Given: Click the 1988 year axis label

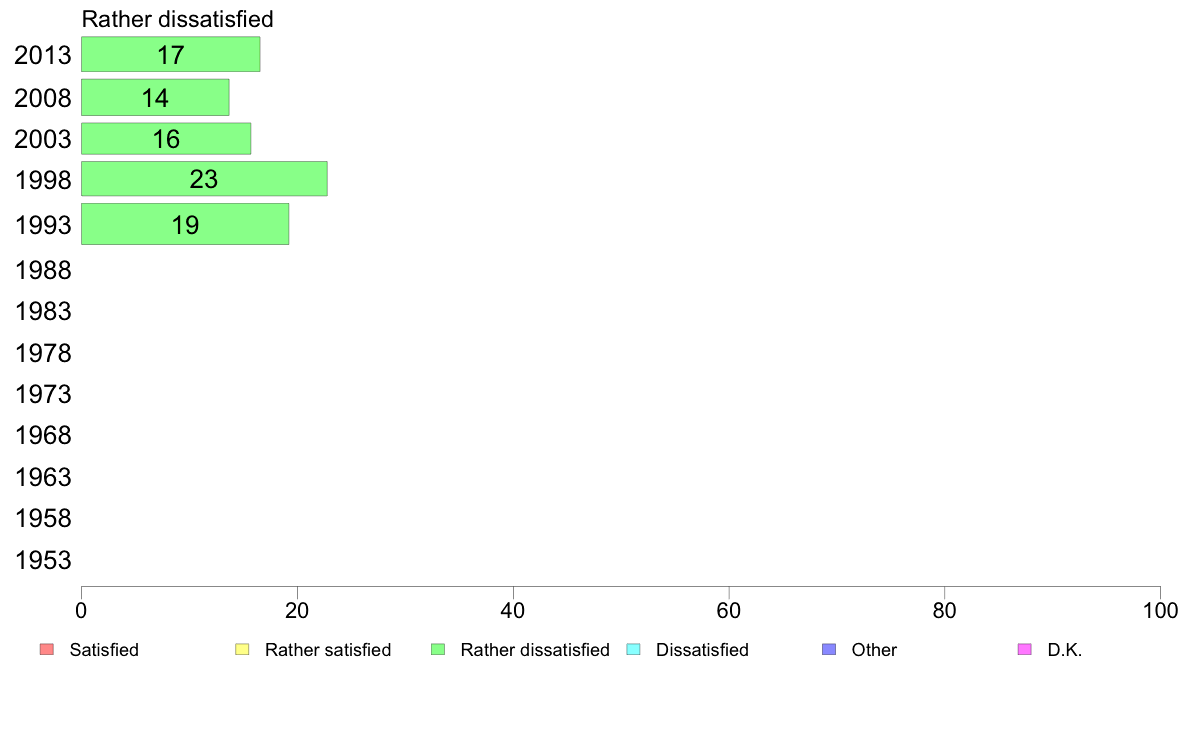Looking at the screenshot, I should point(43,271).
